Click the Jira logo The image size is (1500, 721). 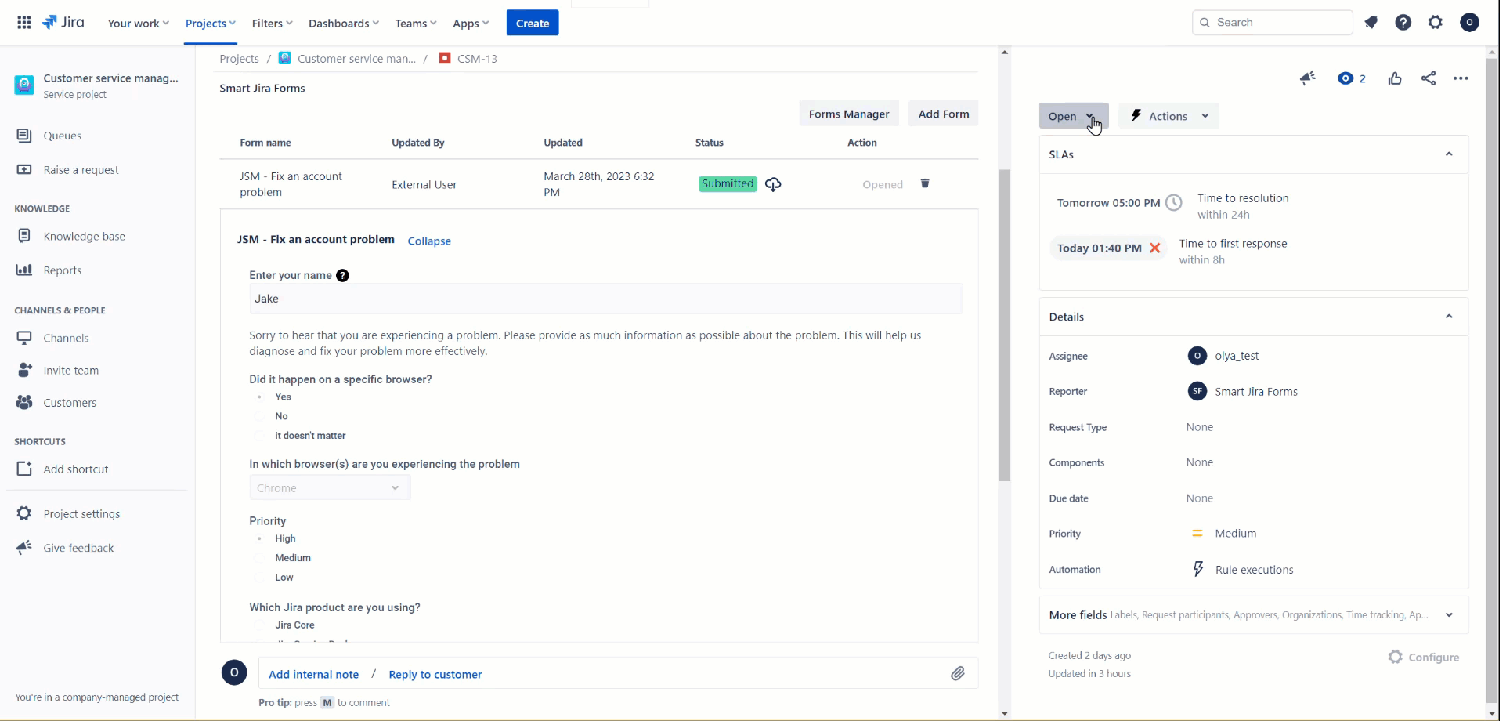pos(64,22)
